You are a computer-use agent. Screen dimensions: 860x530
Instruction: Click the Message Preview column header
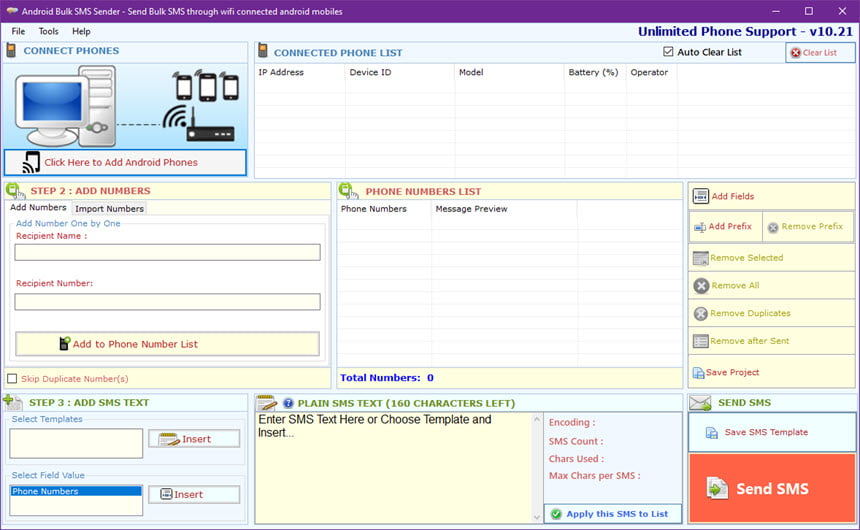pos(504,209)
